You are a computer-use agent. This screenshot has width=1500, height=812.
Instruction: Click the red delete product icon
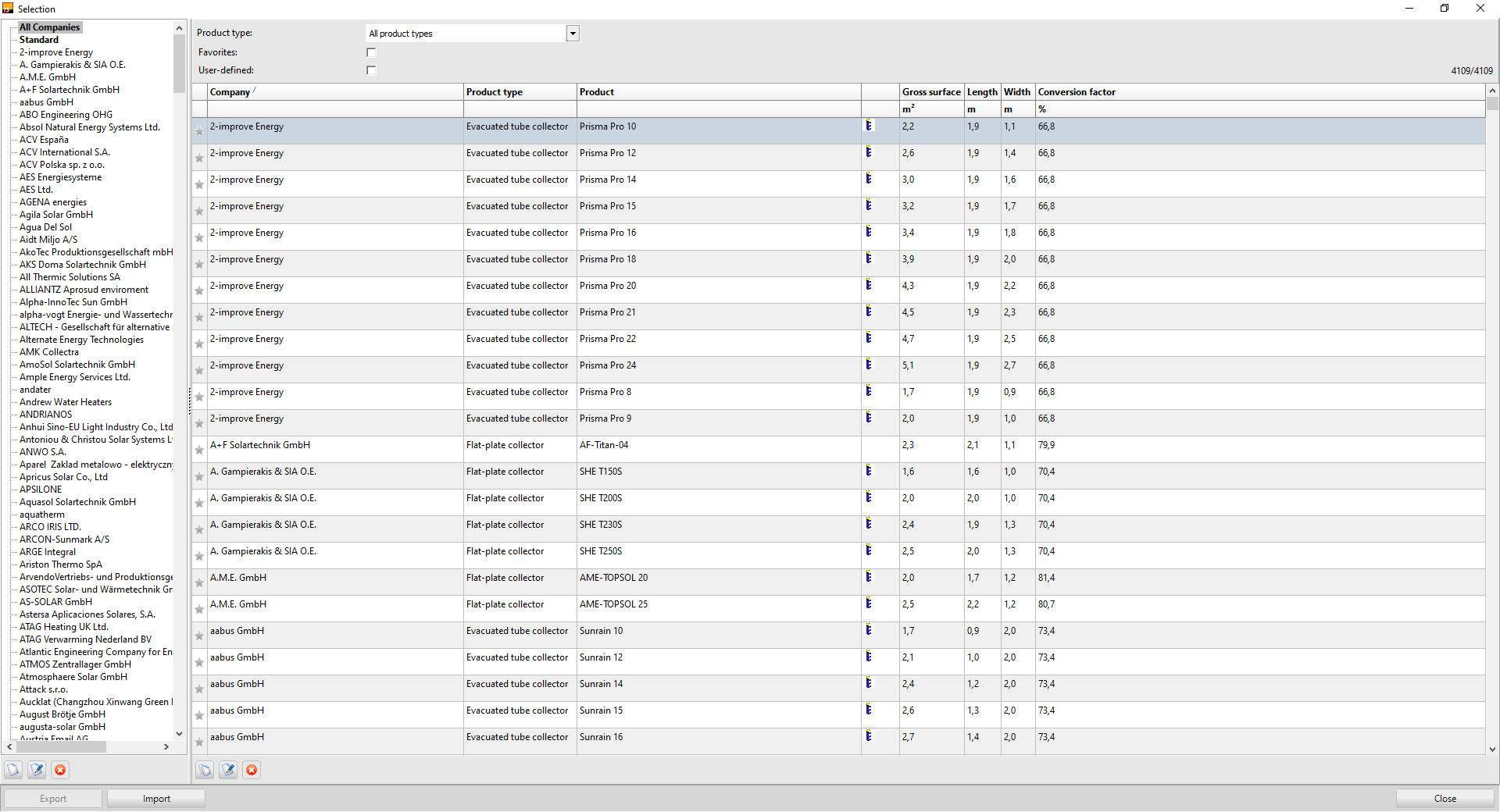(252, 770)
